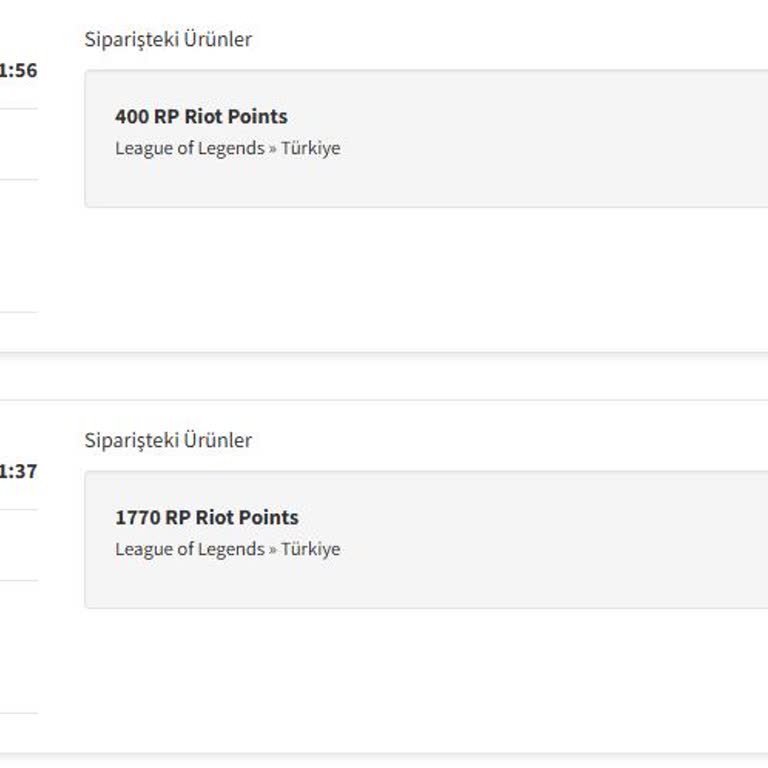Click the gray gap between the two order cards
This screenshot has width=768, height=768.
[x=400, y=377]
